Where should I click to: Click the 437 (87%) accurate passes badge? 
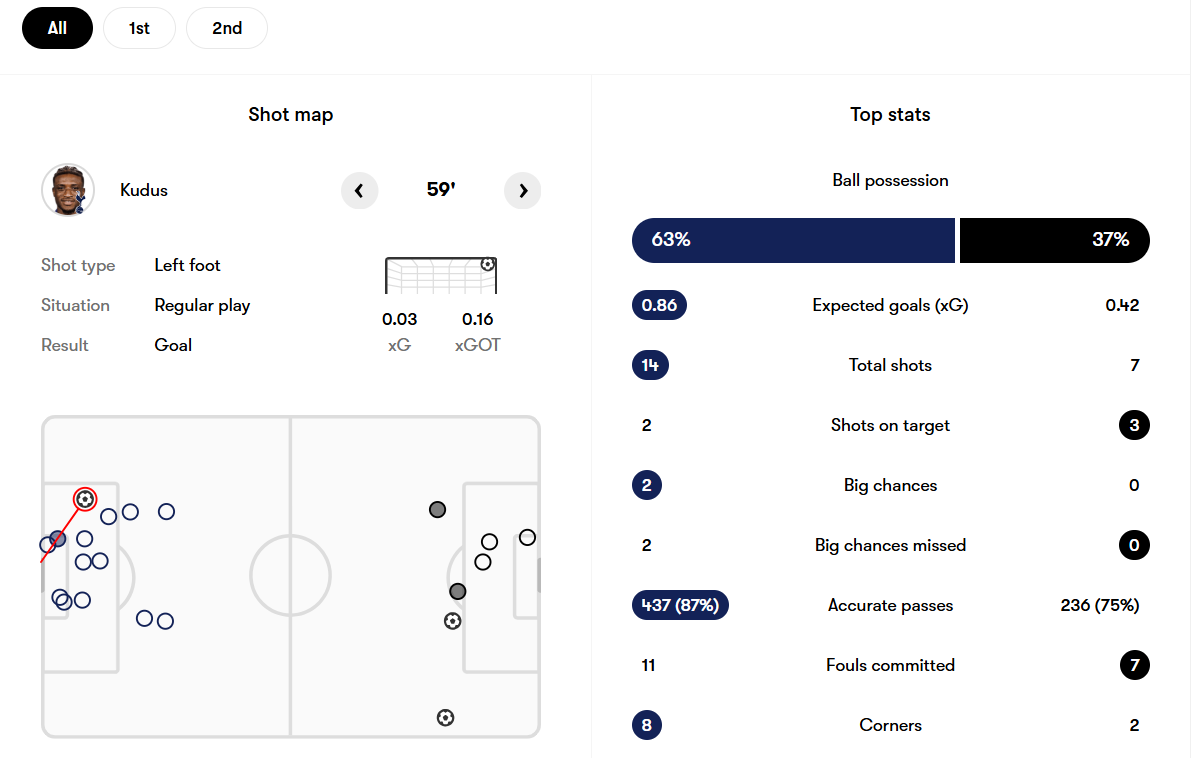pos(680,605)
